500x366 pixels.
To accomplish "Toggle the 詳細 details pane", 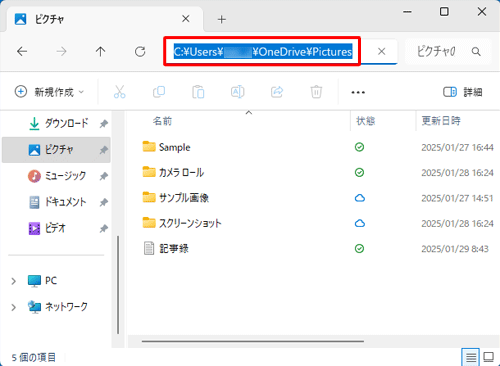I will coord(463,92).
